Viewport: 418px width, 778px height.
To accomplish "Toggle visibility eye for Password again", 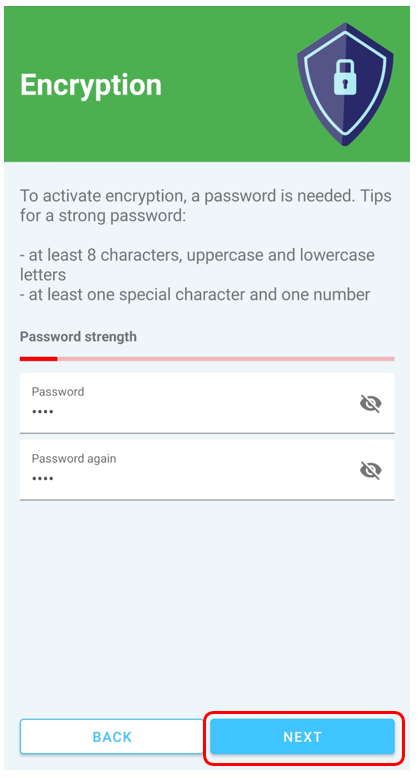I will coord(370,470).
